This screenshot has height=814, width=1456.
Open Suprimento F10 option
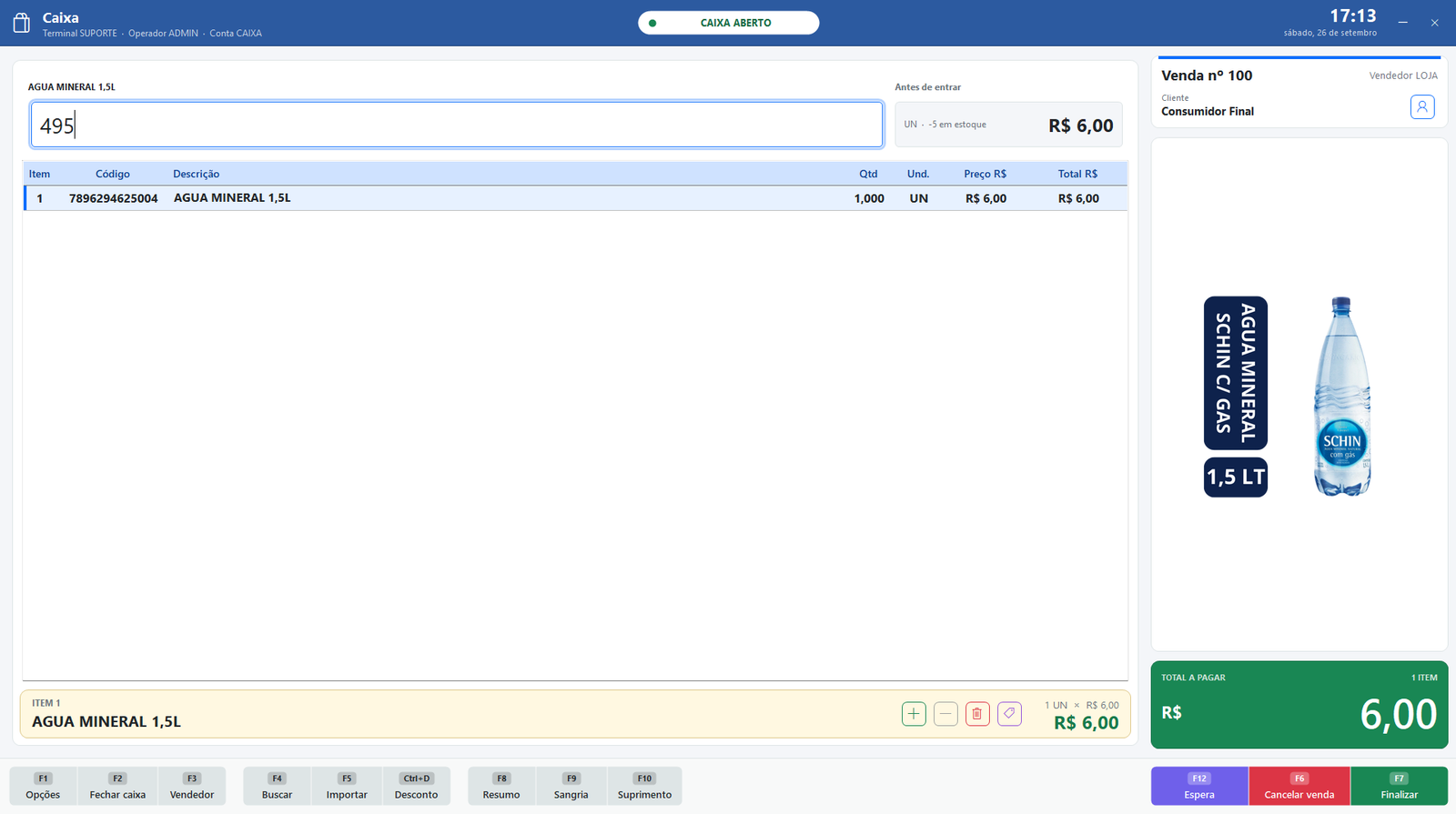pyautogui.click(x=644, y=786)
